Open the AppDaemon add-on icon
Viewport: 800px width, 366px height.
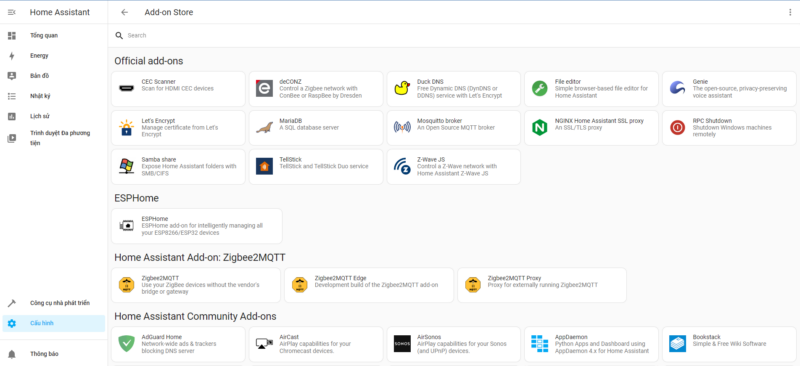point(539,344)
